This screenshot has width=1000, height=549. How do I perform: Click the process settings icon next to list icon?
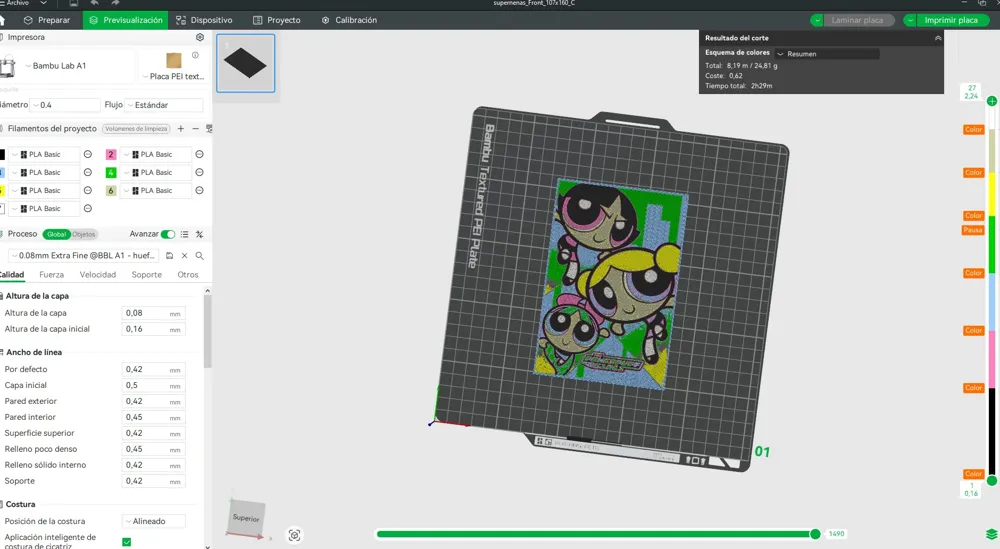(200, 234)
